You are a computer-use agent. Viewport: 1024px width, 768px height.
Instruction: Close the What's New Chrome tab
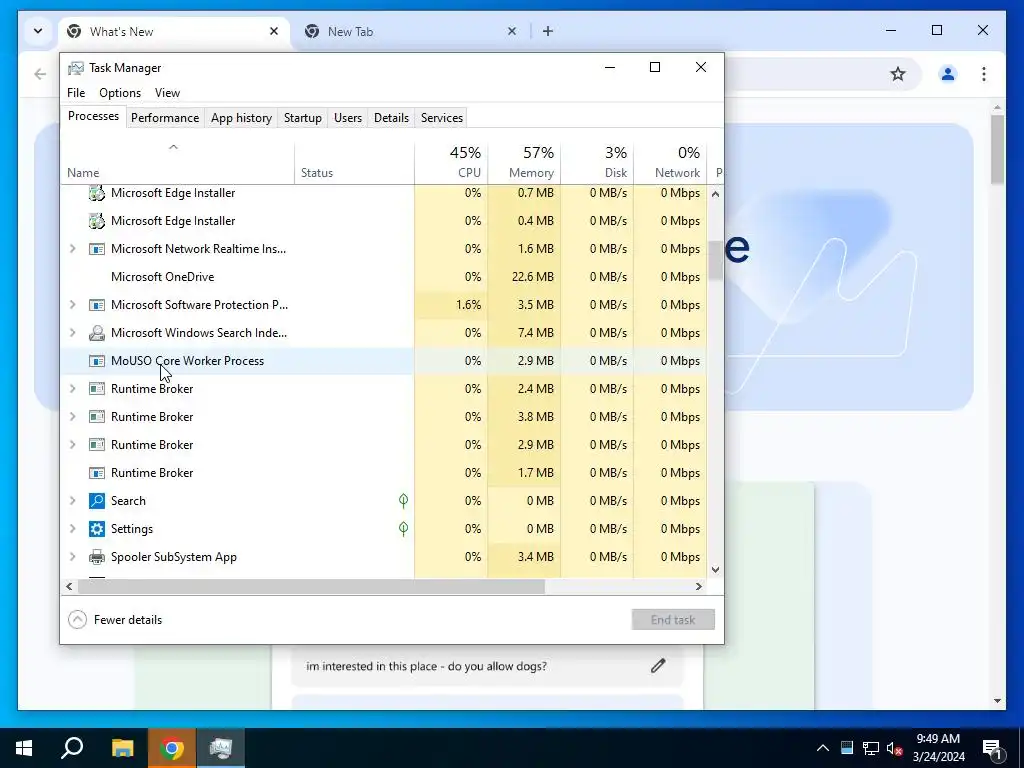click(274, 31)
